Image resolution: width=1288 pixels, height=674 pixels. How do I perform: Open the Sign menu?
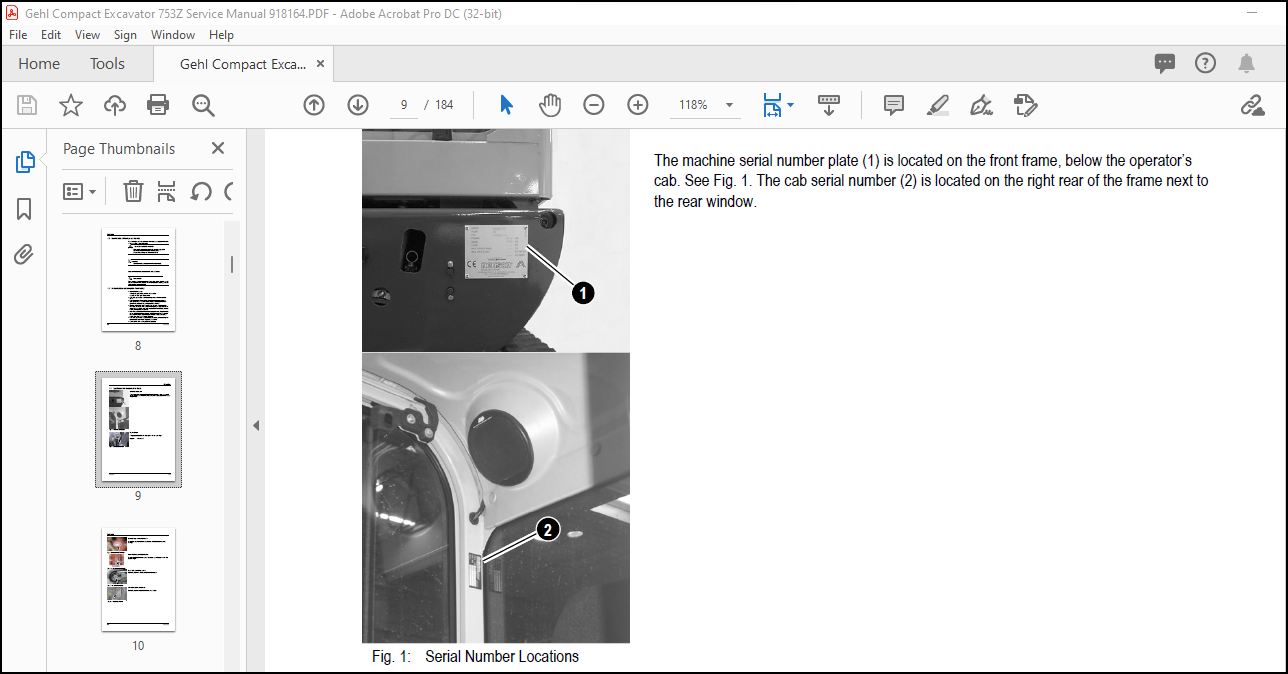(x=125, y=35)
